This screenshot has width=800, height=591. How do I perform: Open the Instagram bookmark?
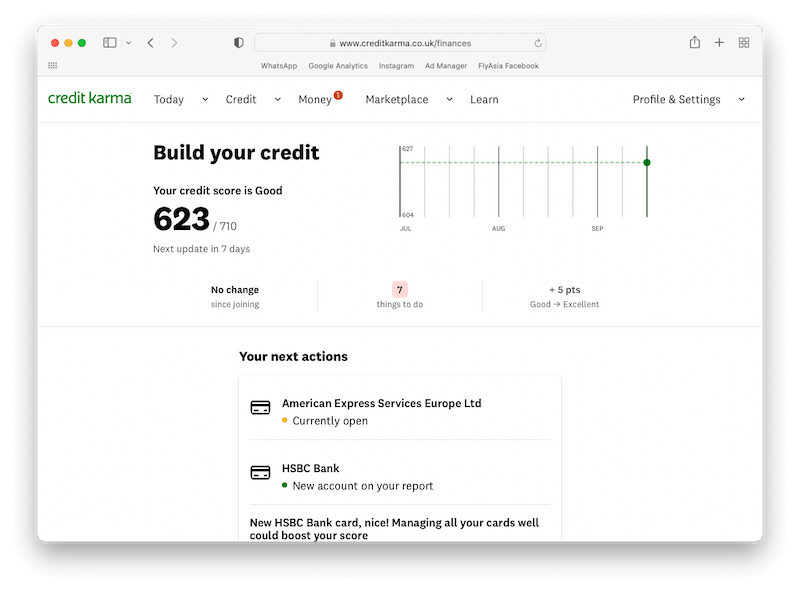pos(396,66)
